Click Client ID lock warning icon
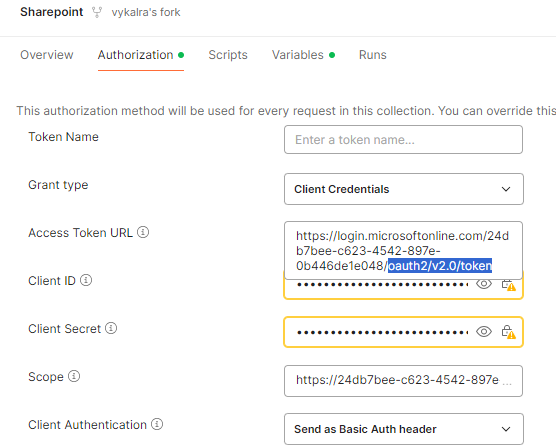This screenshot has width=556, height=448. click(x=508, y=285)
